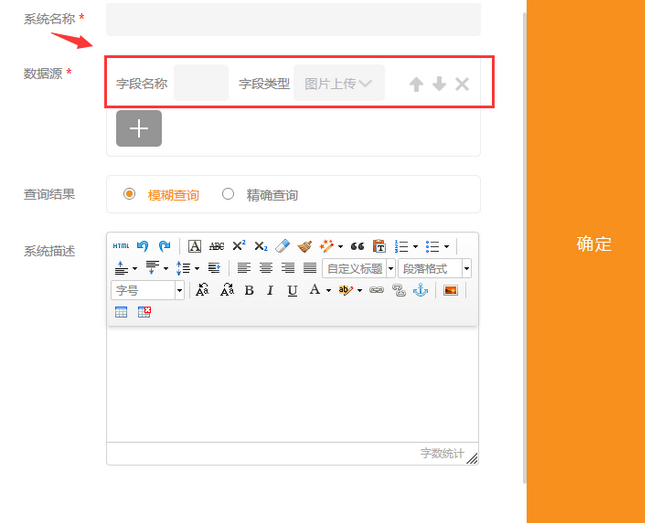
Task: Select the 模糊查询 radio option
Action: coord(129,194)
